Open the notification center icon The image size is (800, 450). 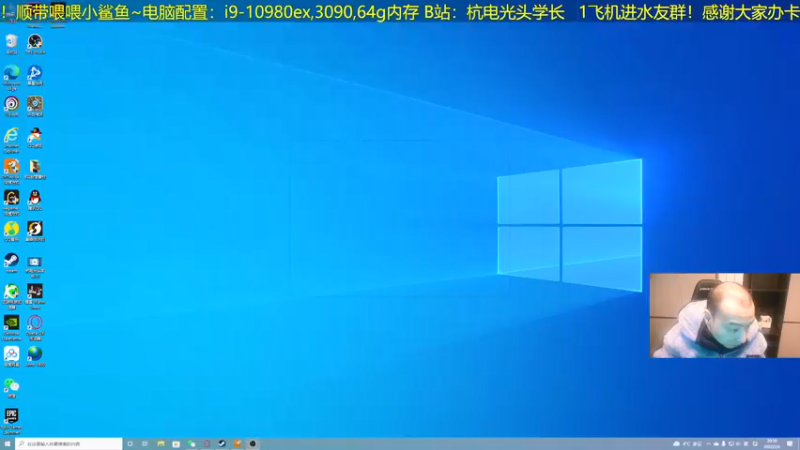pos(790,444)
